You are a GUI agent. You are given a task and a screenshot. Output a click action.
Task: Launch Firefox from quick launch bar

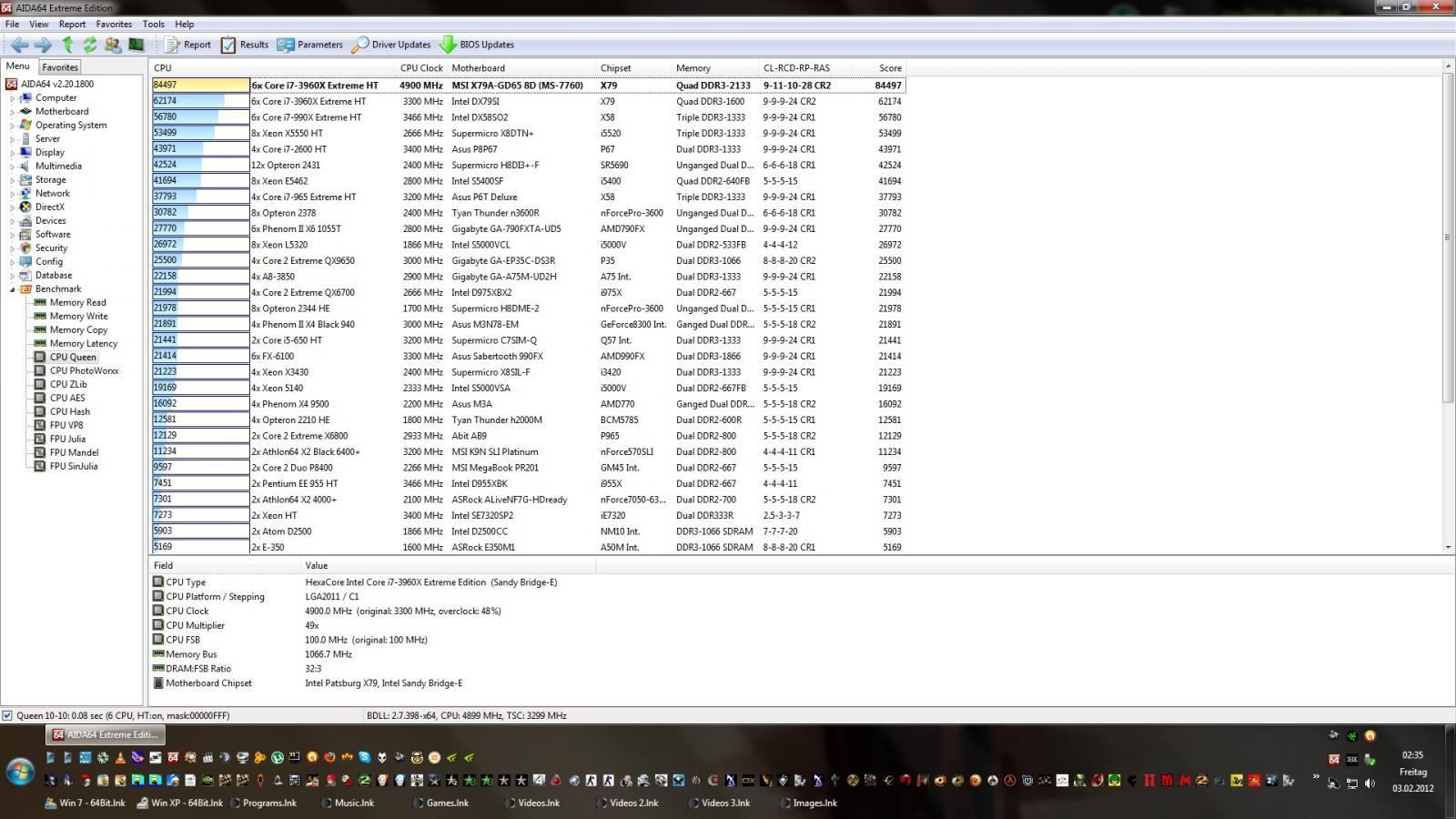click(329, 757)
